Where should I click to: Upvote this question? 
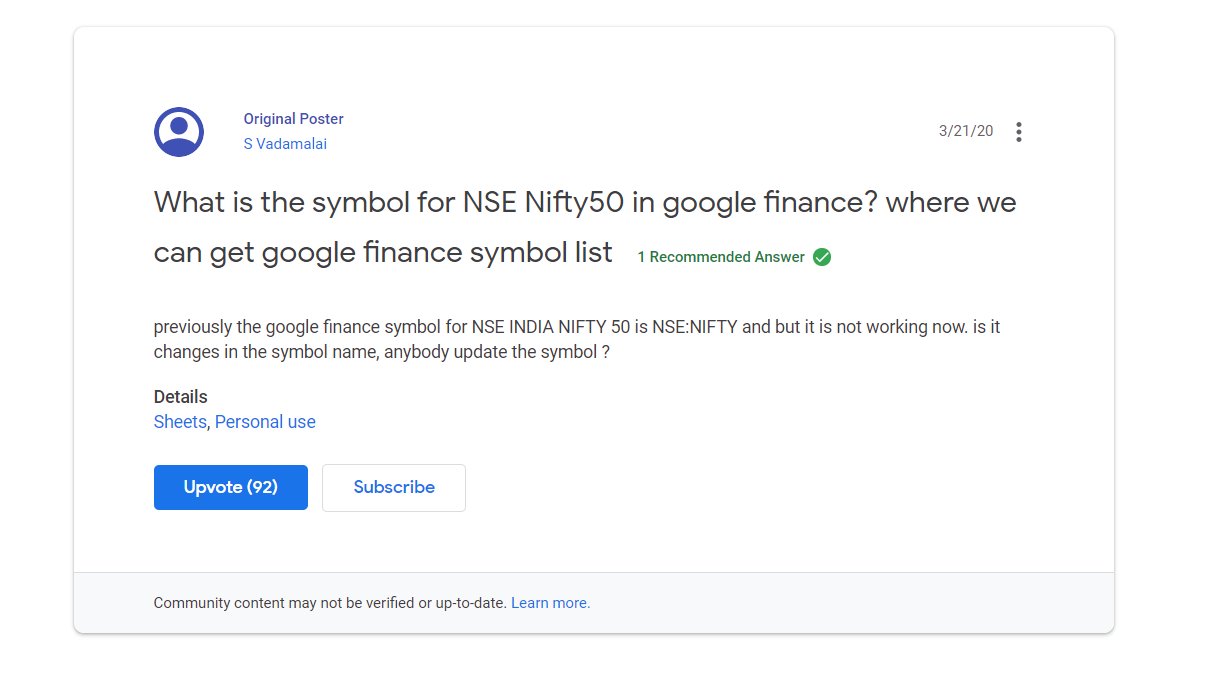pos(231,487)
